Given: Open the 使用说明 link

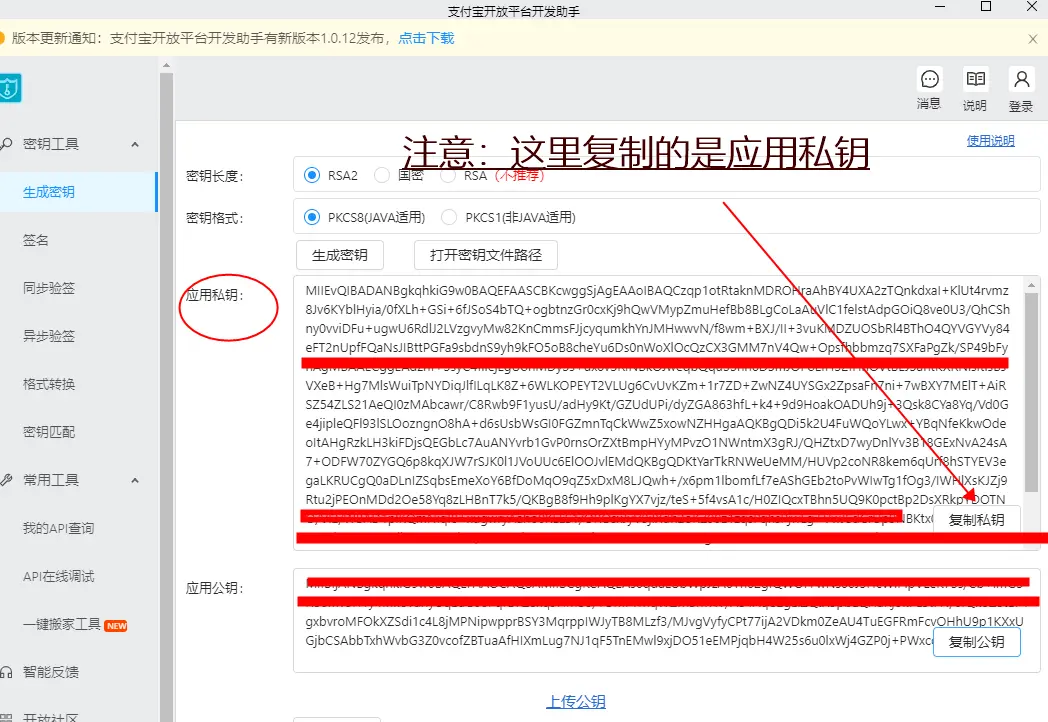Looking at the screenshot, I should [x=991, y=140].
